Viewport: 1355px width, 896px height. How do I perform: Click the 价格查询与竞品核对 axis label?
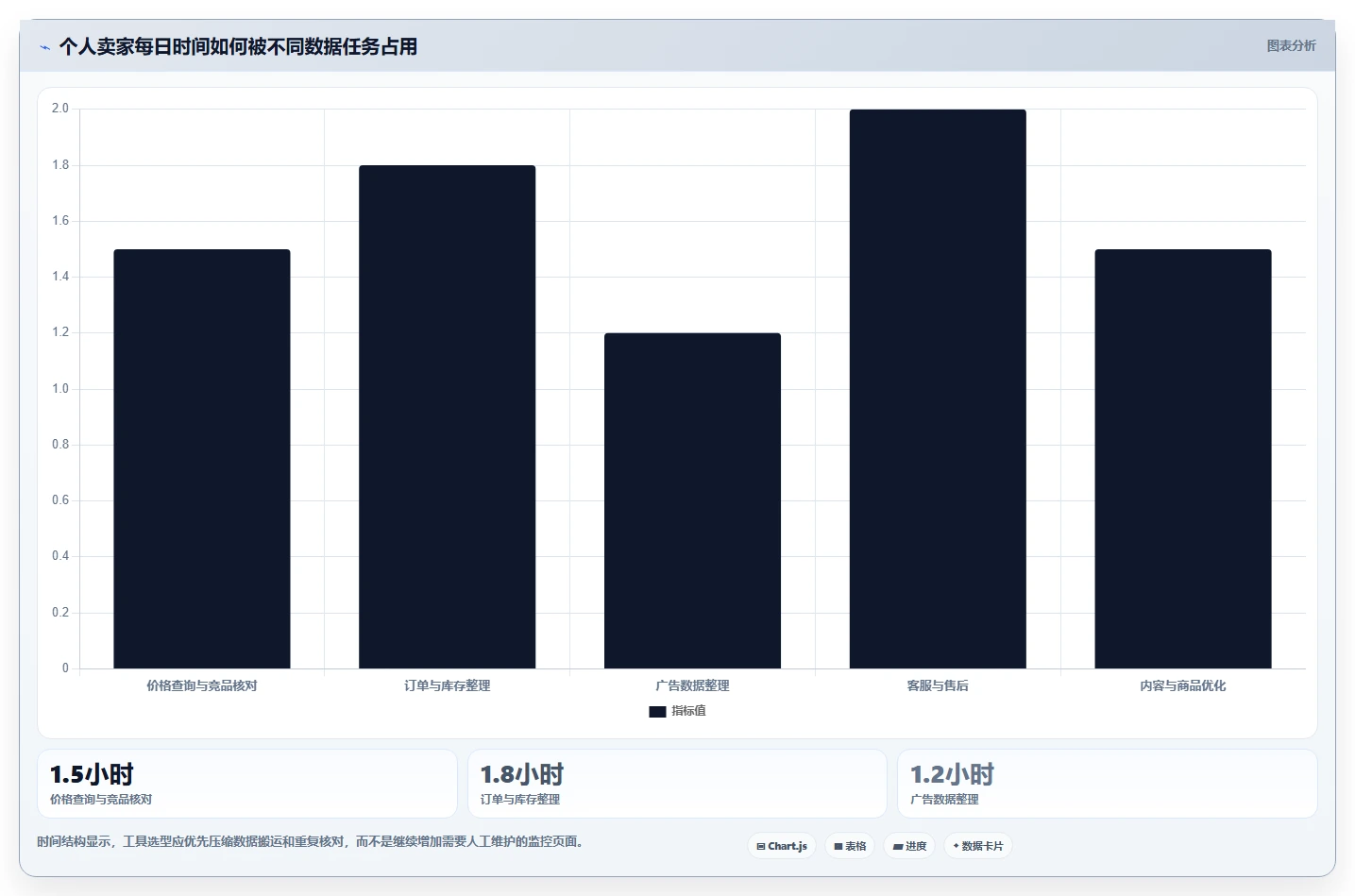[202, 685]
